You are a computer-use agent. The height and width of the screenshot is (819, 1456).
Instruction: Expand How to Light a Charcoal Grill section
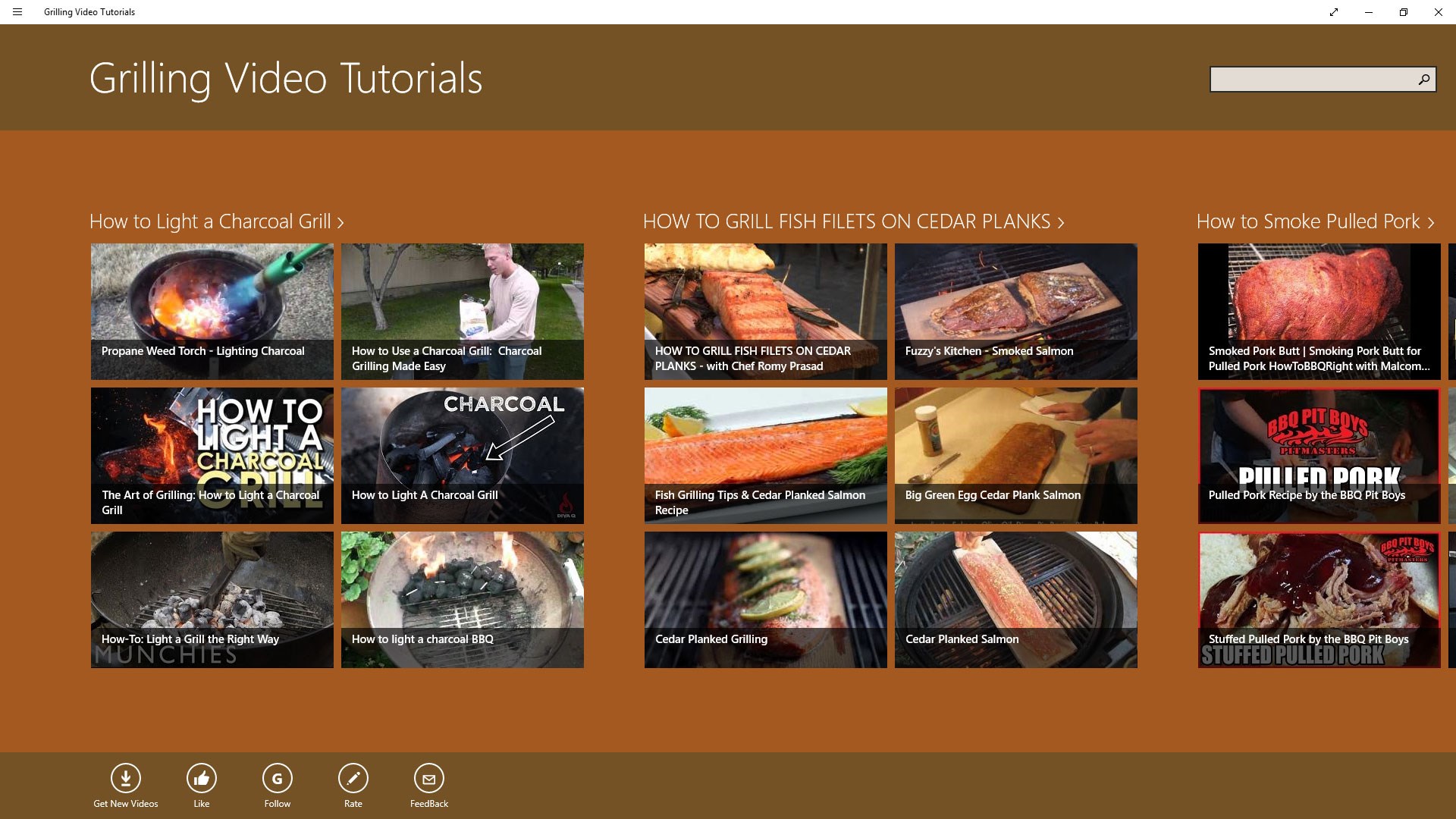217,221
